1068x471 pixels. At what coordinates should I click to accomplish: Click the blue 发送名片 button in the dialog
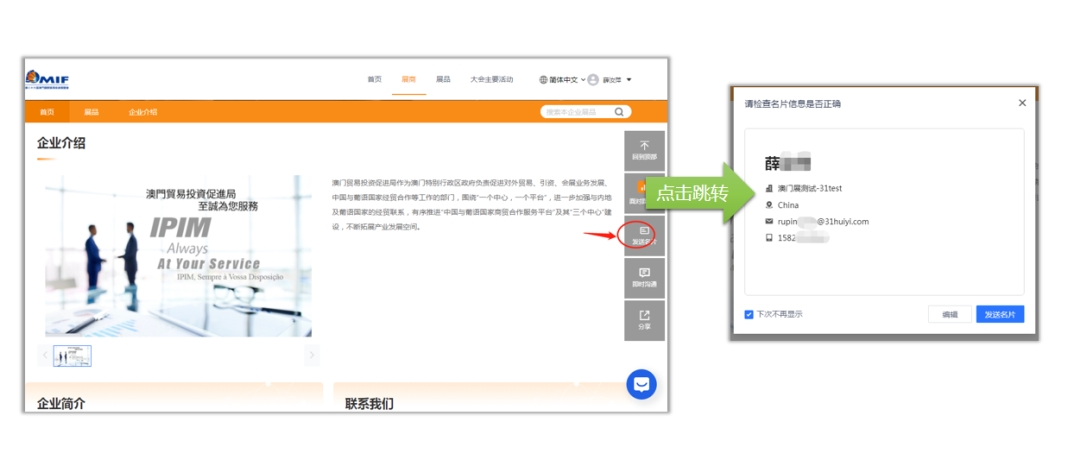[1000, 314]
